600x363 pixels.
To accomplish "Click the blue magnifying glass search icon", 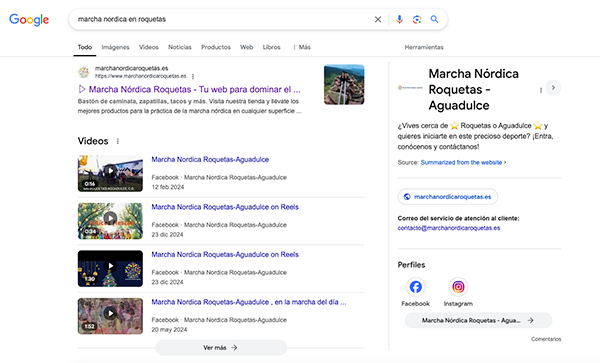I will pos(434,19).
